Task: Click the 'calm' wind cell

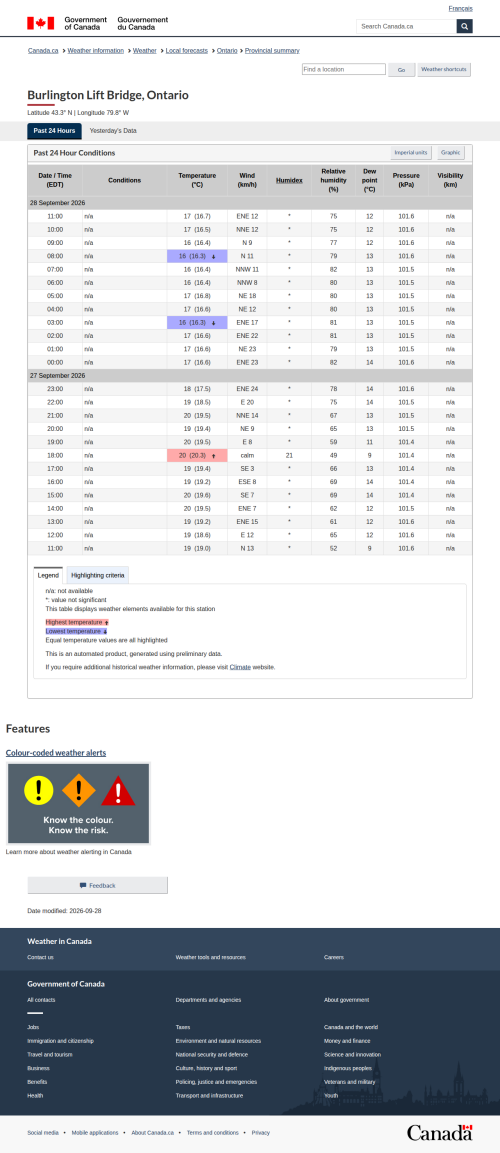Action: 247,455
